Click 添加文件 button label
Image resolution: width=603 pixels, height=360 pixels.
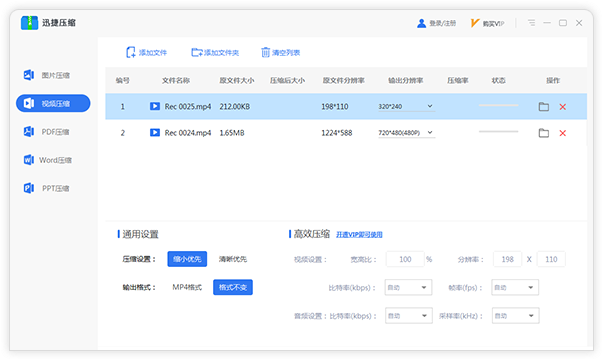(x=153, y=52)
